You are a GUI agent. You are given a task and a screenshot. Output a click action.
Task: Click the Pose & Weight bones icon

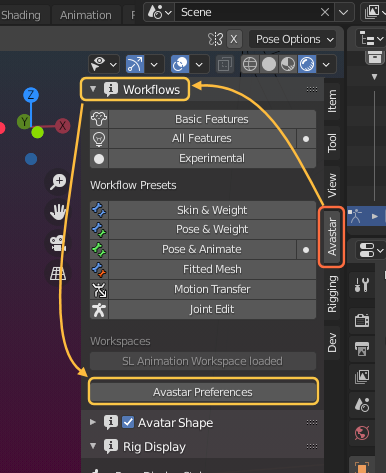[x=99, y=230]
